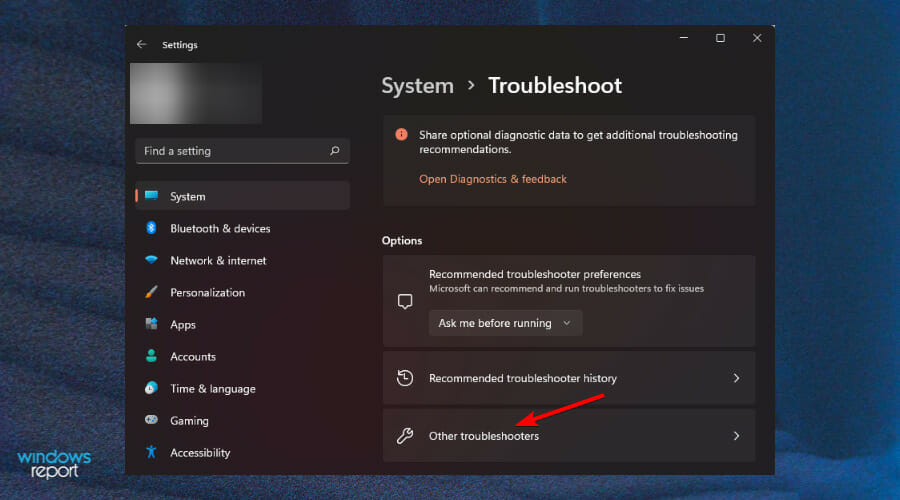
Task: Click the Time & language clock icon
Action: click(x=152, y=388)
